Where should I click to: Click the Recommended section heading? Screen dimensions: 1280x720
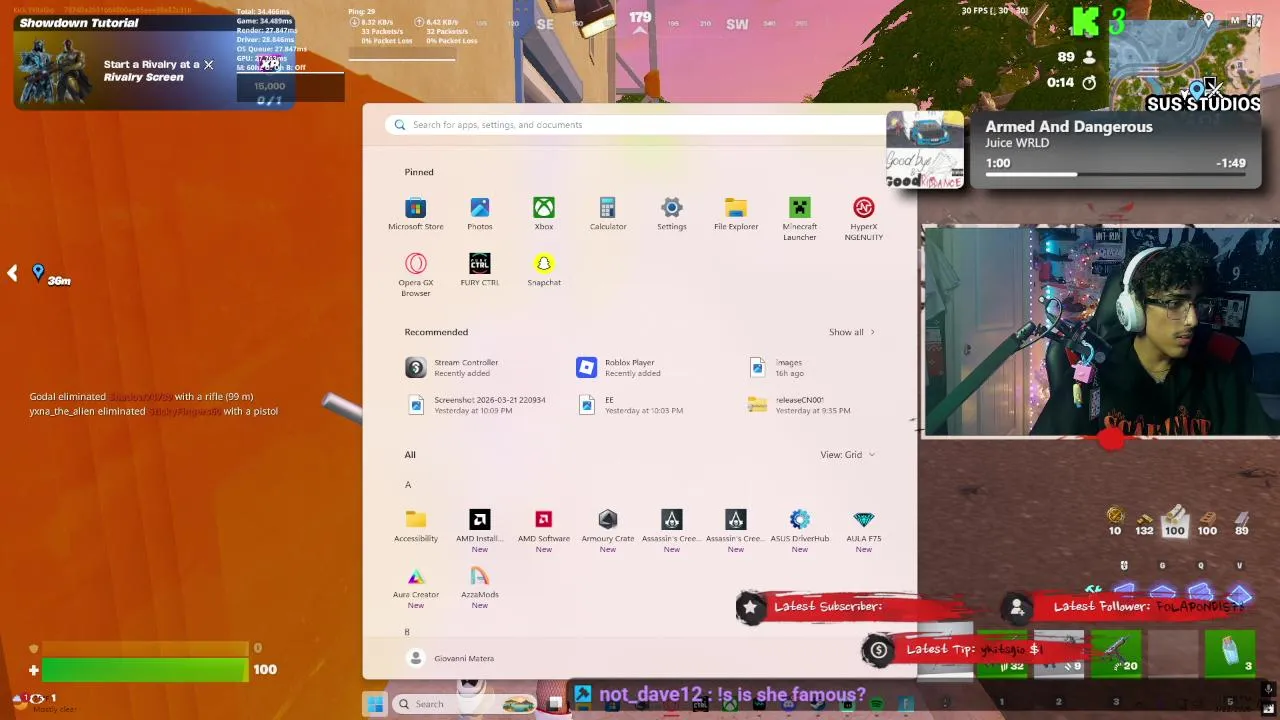coord(436,332)
